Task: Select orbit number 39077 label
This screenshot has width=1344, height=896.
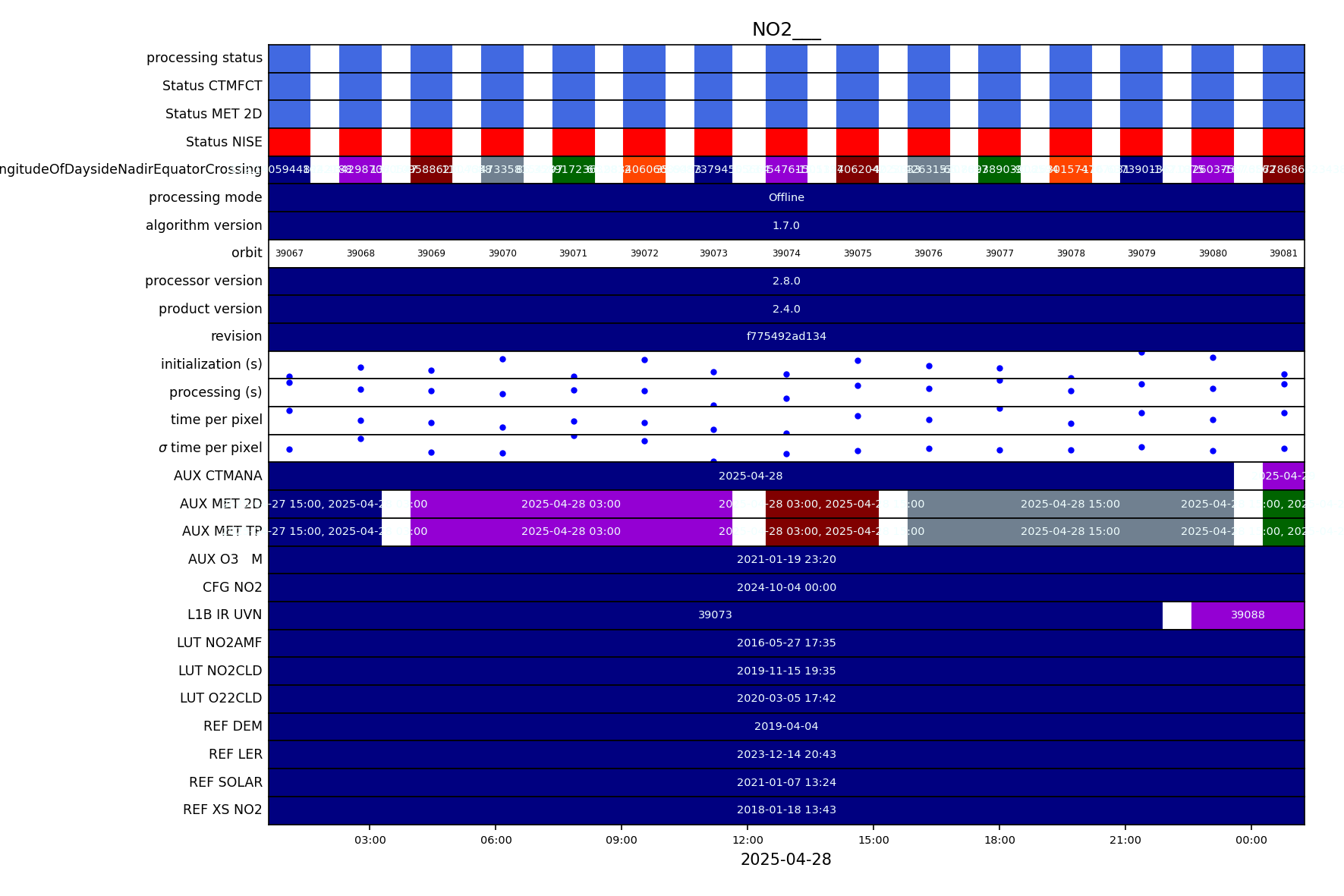Action: (999, 253)
